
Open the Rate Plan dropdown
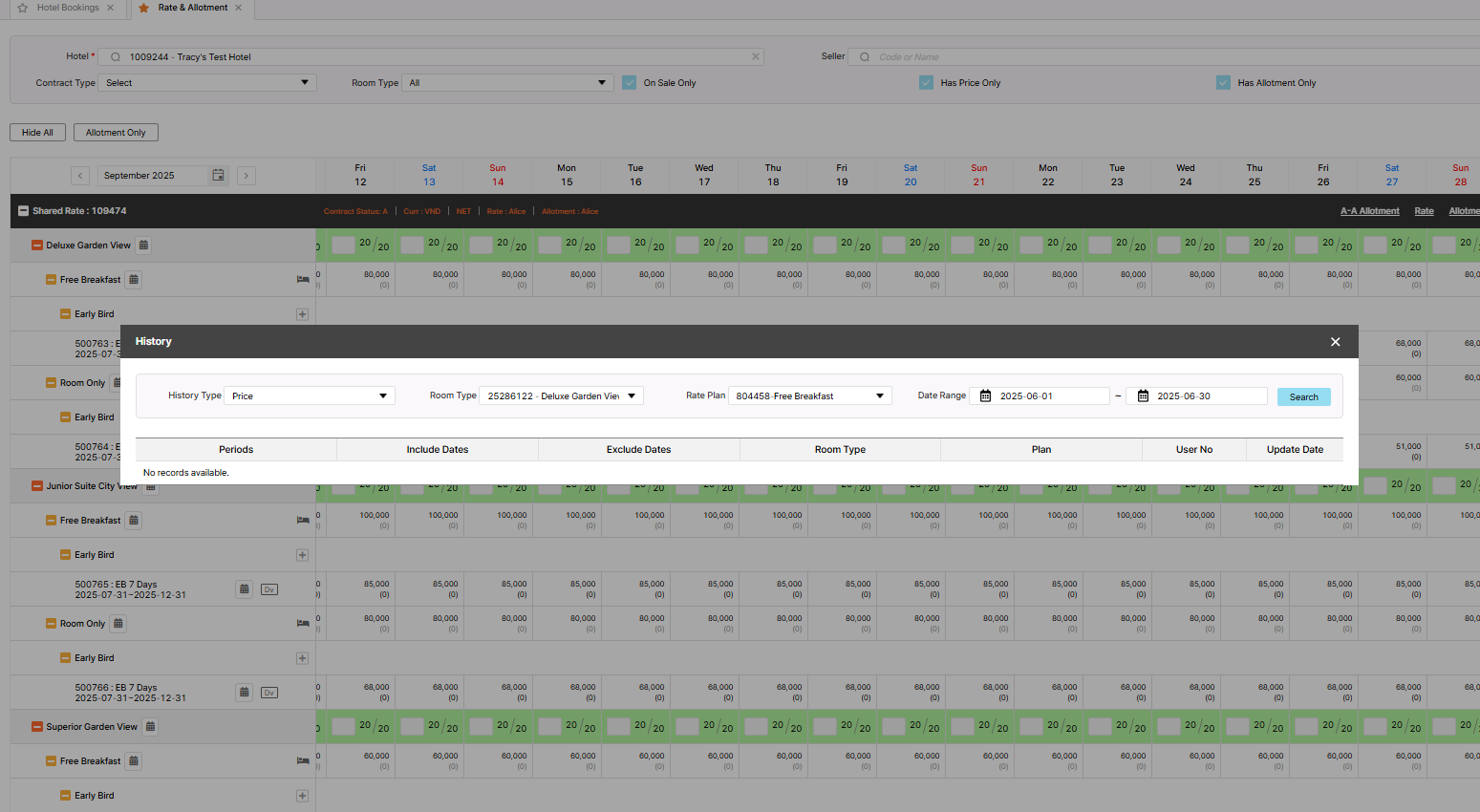[809, 396]
